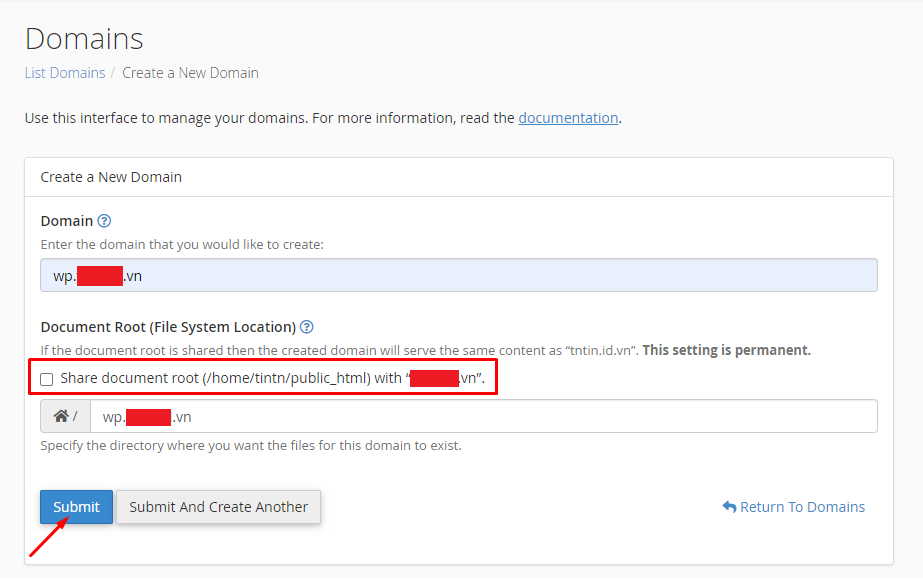Click the Domain field help icon
Image resolution: width=923 pixels, height=579 pixels.
click(x=104, y=221)
